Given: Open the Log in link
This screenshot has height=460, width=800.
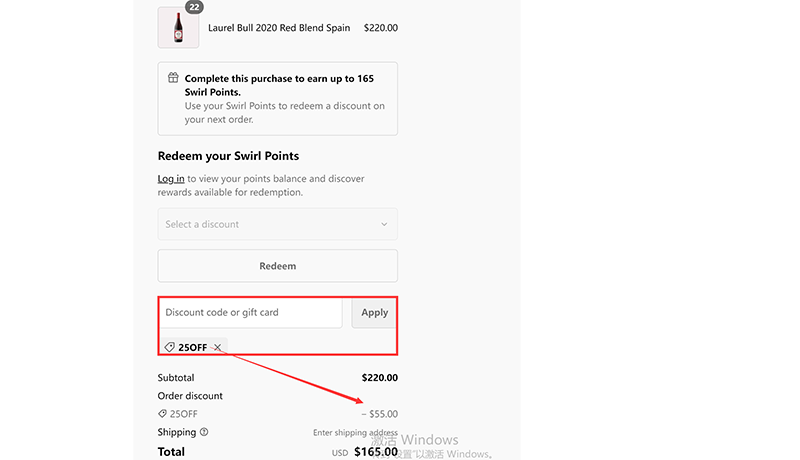Looking at the screenshot, I should 171,179.
